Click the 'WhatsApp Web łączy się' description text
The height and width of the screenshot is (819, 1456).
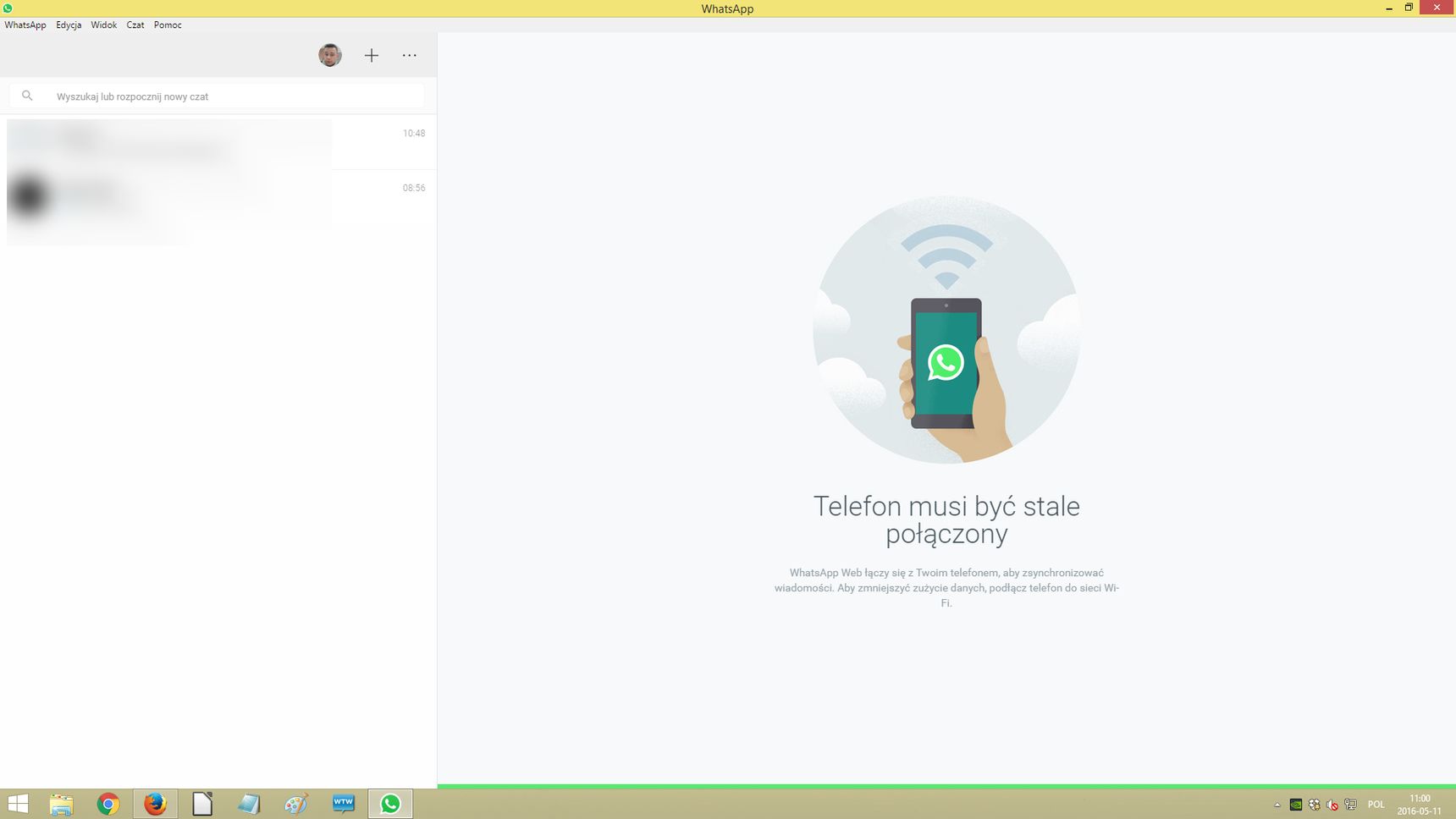[946, 588]
